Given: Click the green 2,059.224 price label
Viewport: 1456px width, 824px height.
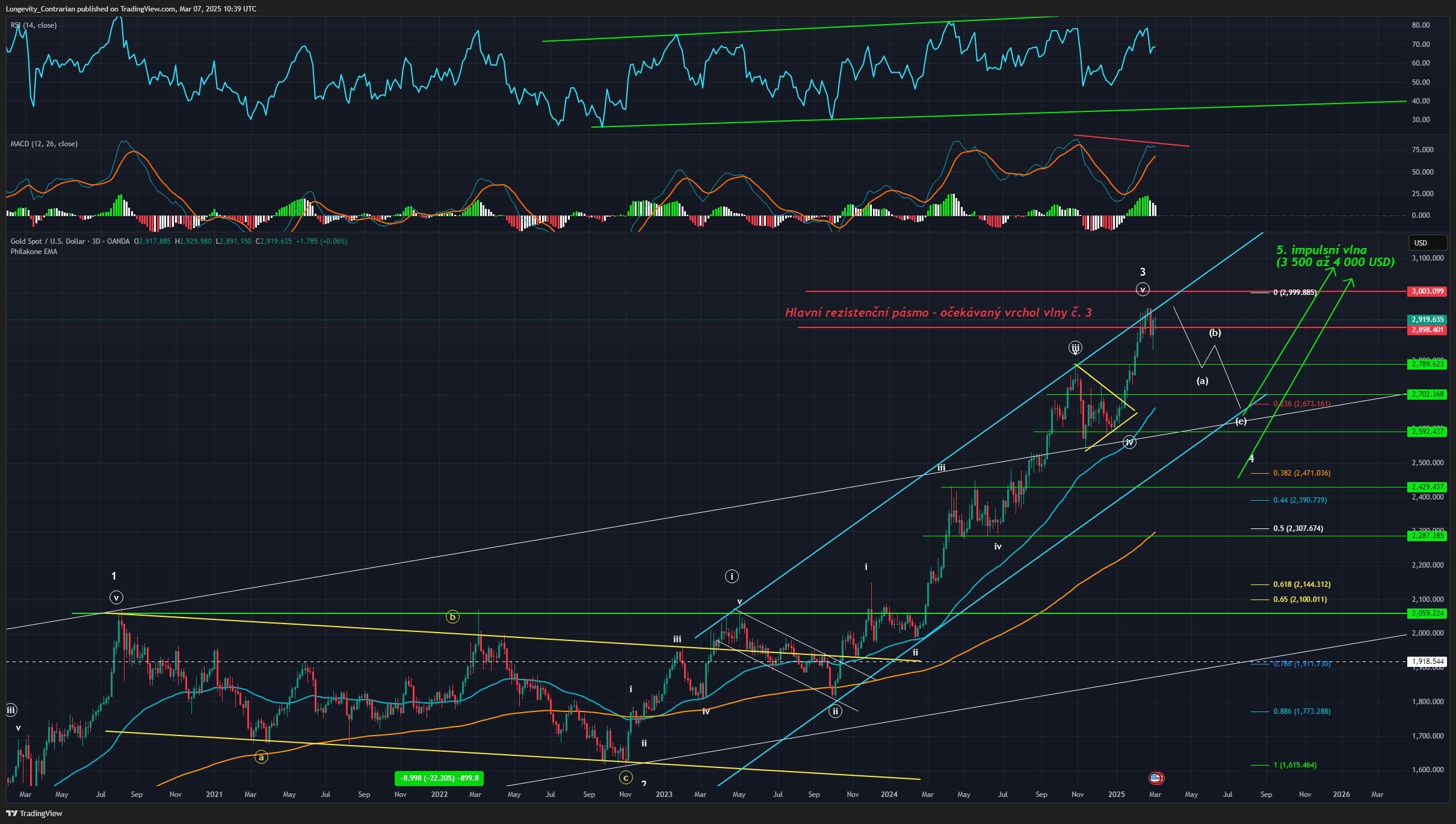Looking at the screenshot, I should (1428, 613).
